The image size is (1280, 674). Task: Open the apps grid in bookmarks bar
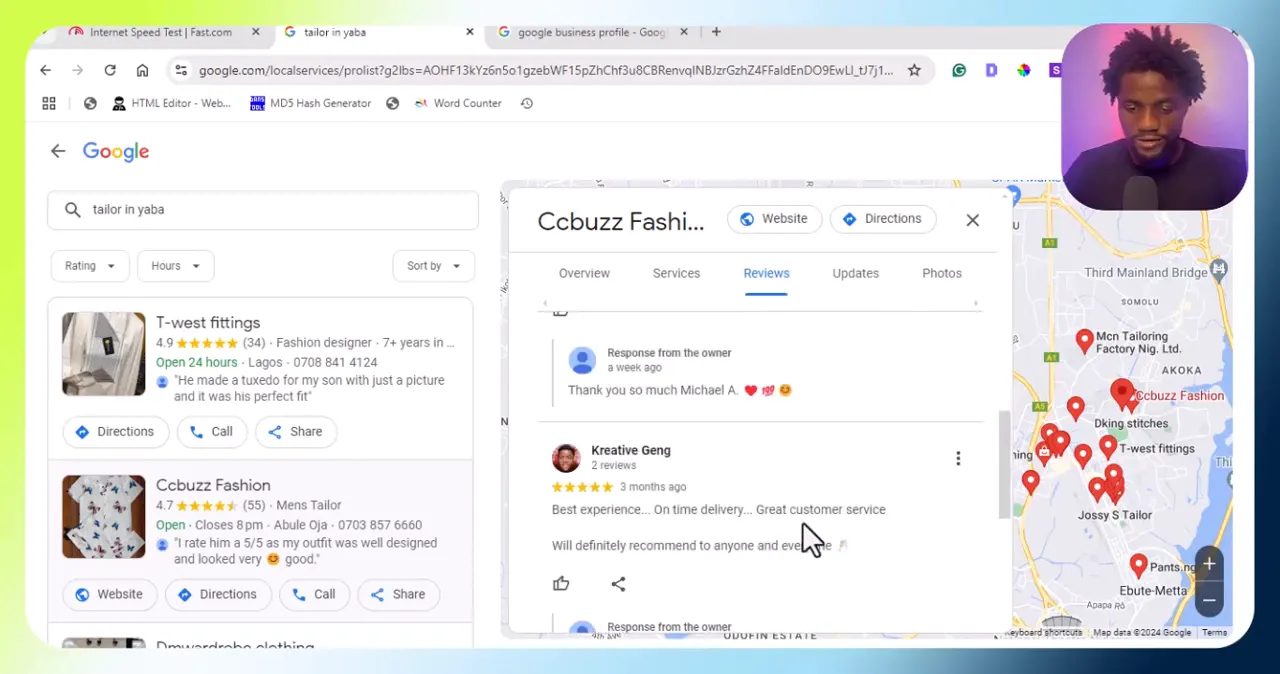click(x=49, y=103)
